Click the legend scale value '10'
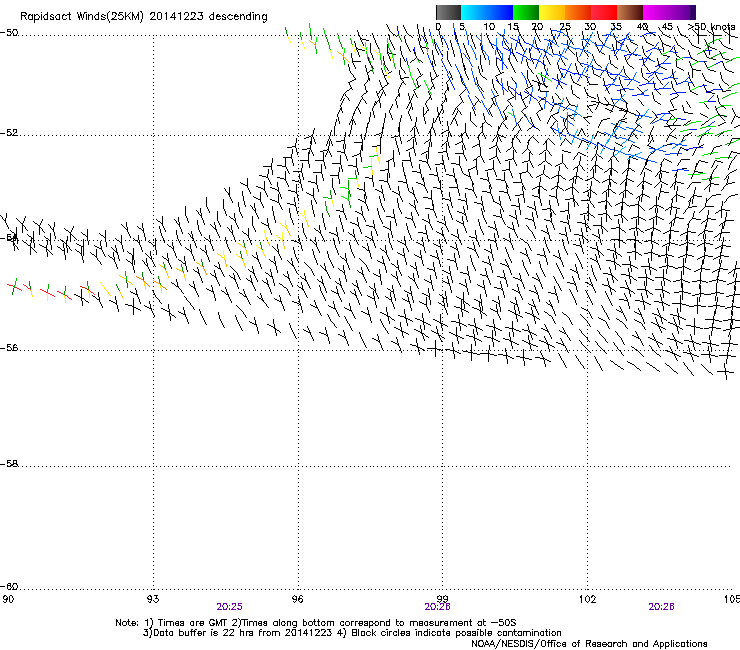Viewport: 740px width, 650px height. tap(489, 26)
